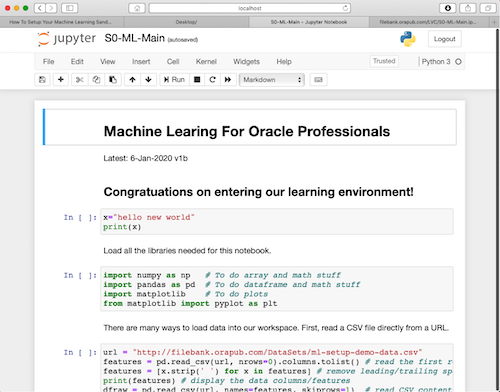Open the Markdown cell type dropdown
Image resolution: width=500 pixels, height=392 pixels.
(x=272, y=80)
